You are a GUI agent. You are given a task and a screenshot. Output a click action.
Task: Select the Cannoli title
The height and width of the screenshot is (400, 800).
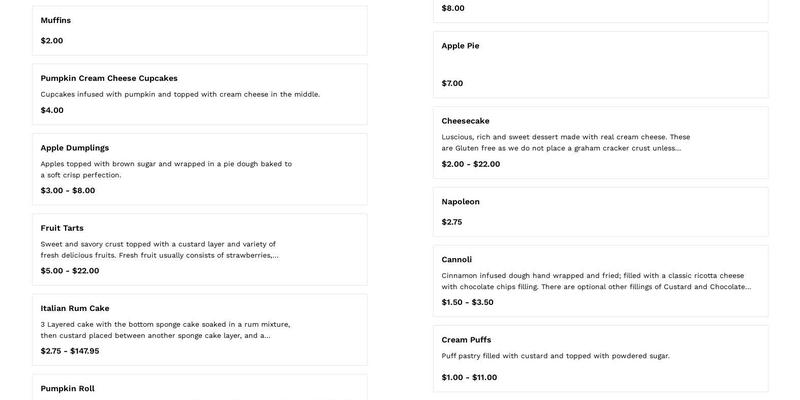(x=457, y=259)
